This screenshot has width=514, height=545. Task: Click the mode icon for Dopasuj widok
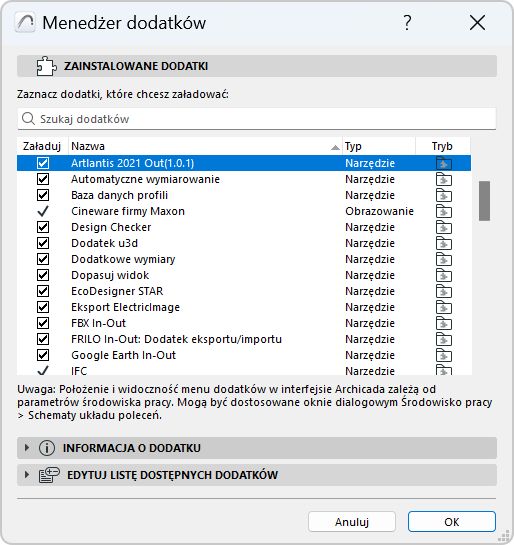[x=444, y=275]
